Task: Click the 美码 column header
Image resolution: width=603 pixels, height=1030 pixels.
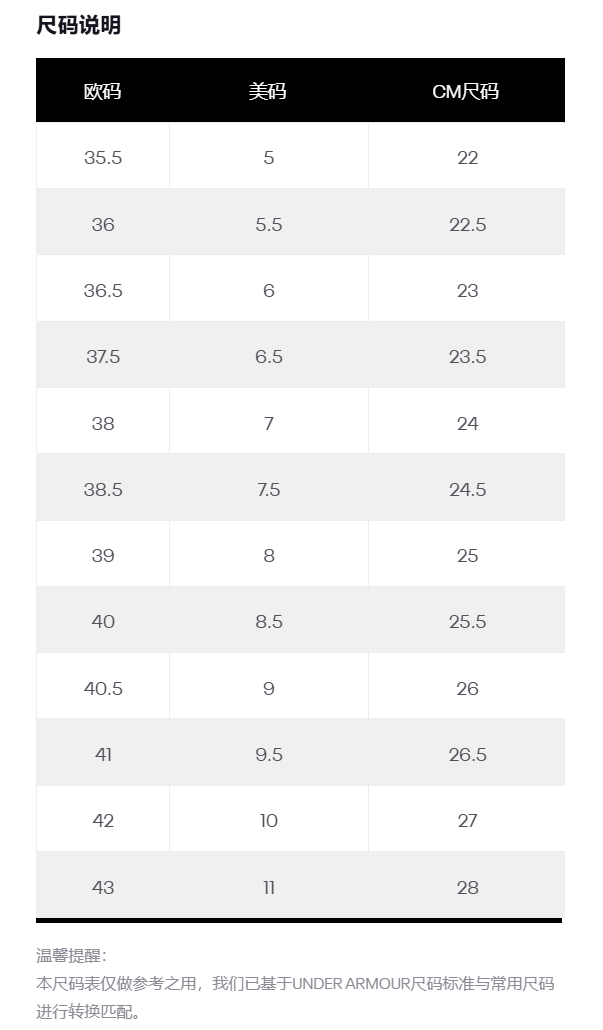Action: [268, 91]
